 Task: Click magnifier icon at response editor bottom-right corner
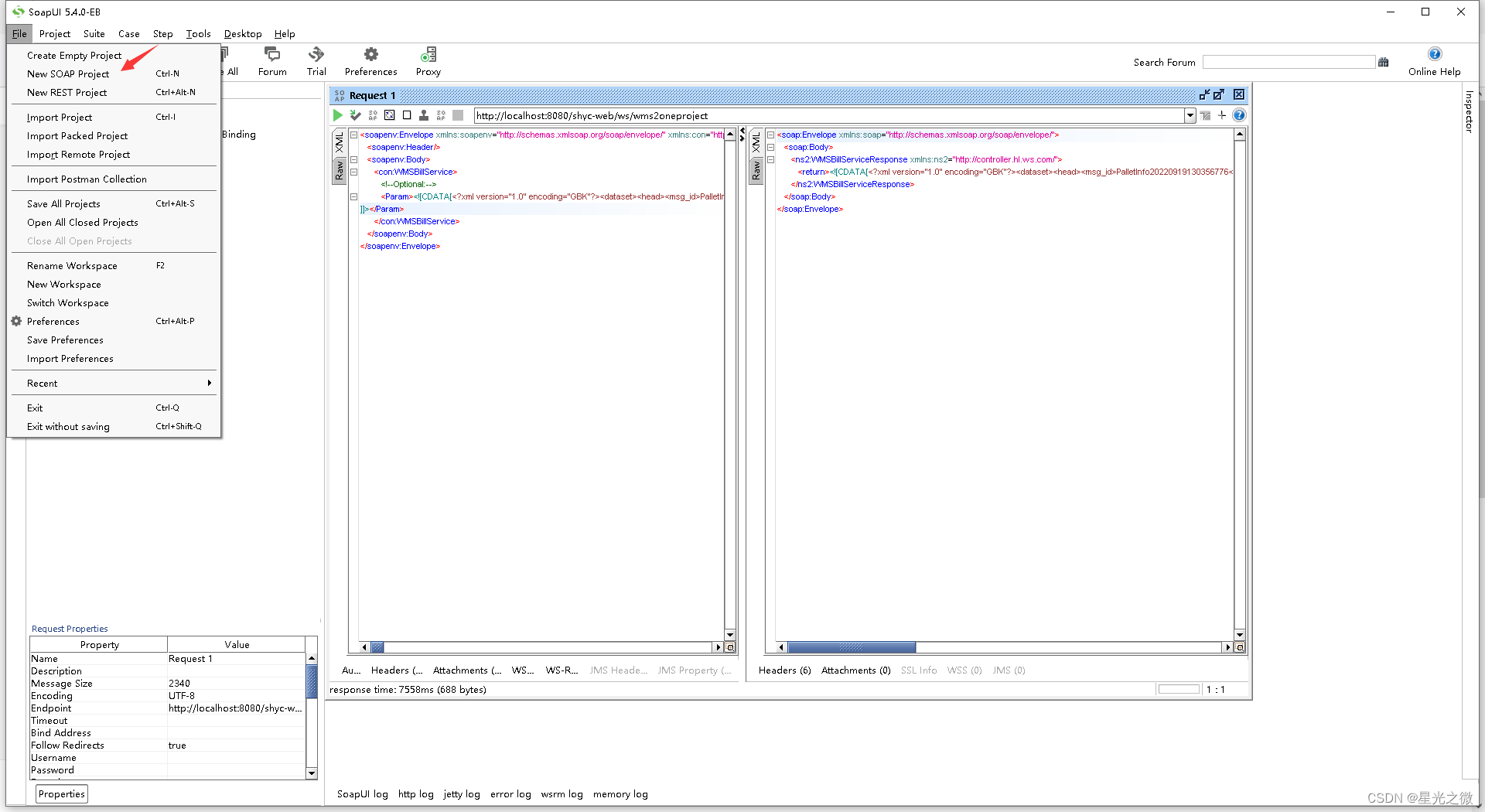pos(1240,647)
